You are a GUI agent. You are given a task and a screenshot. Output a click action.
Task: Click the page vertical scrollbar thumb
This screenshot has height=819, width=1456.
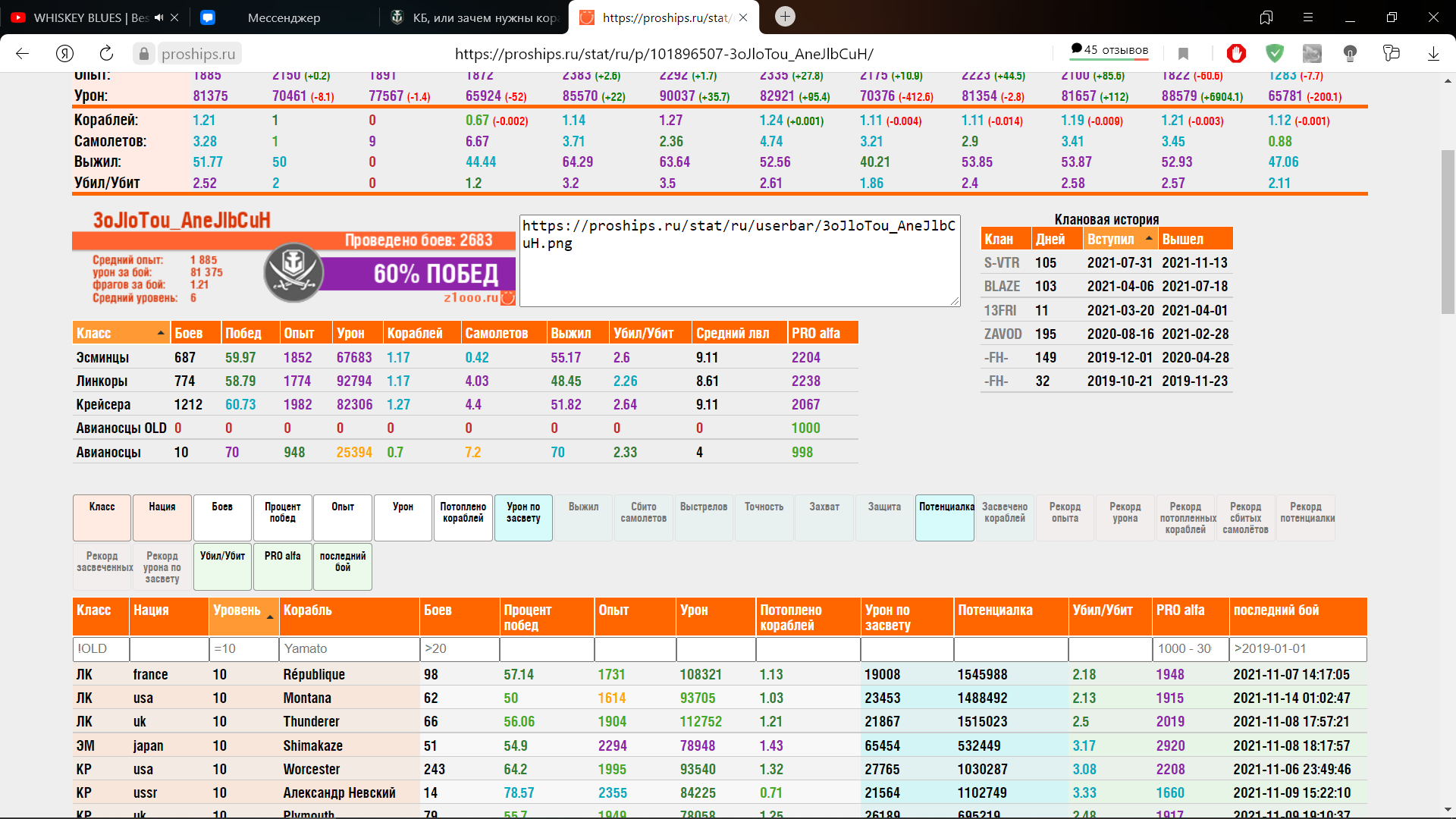tap(1448, 231)
